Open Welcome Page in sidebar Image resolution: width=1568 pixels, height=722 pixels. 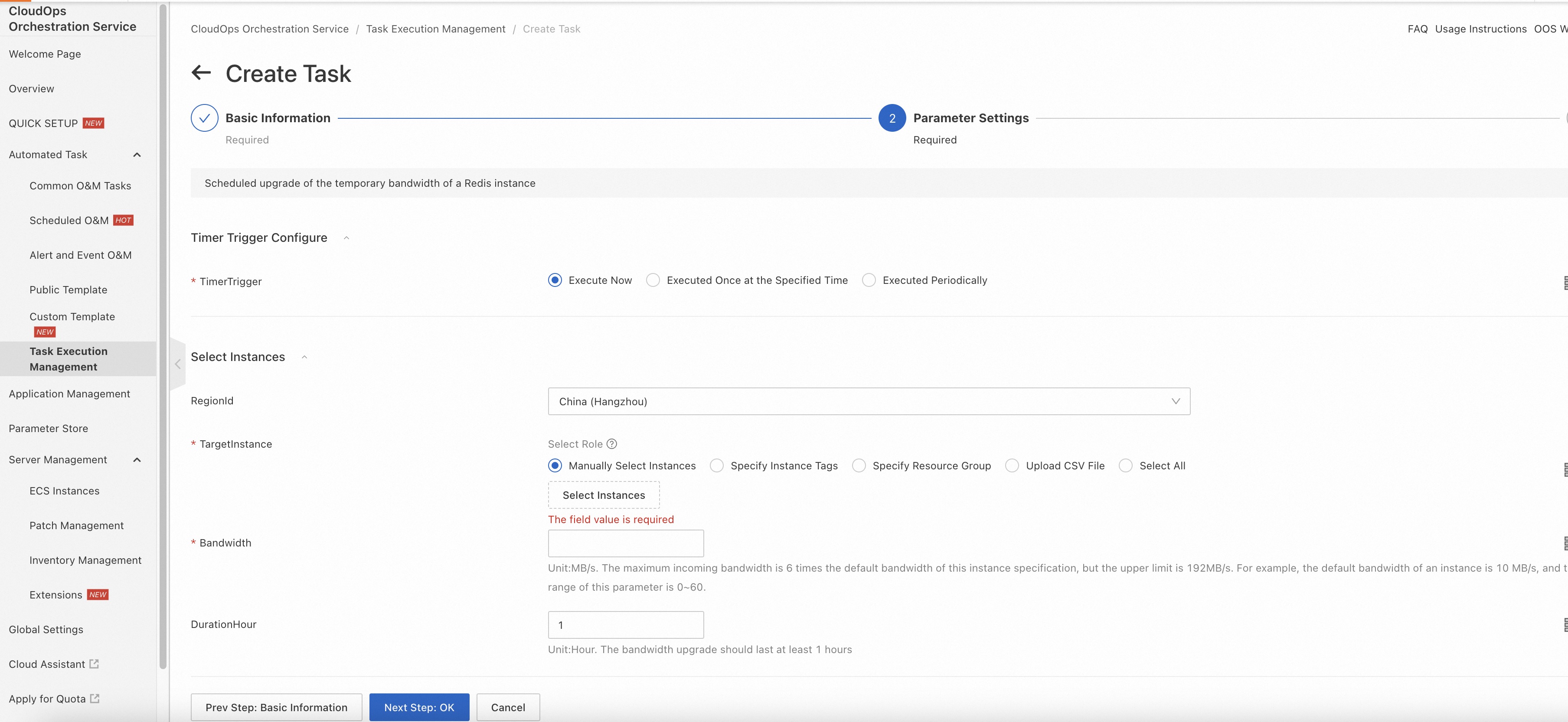[45, 54]
